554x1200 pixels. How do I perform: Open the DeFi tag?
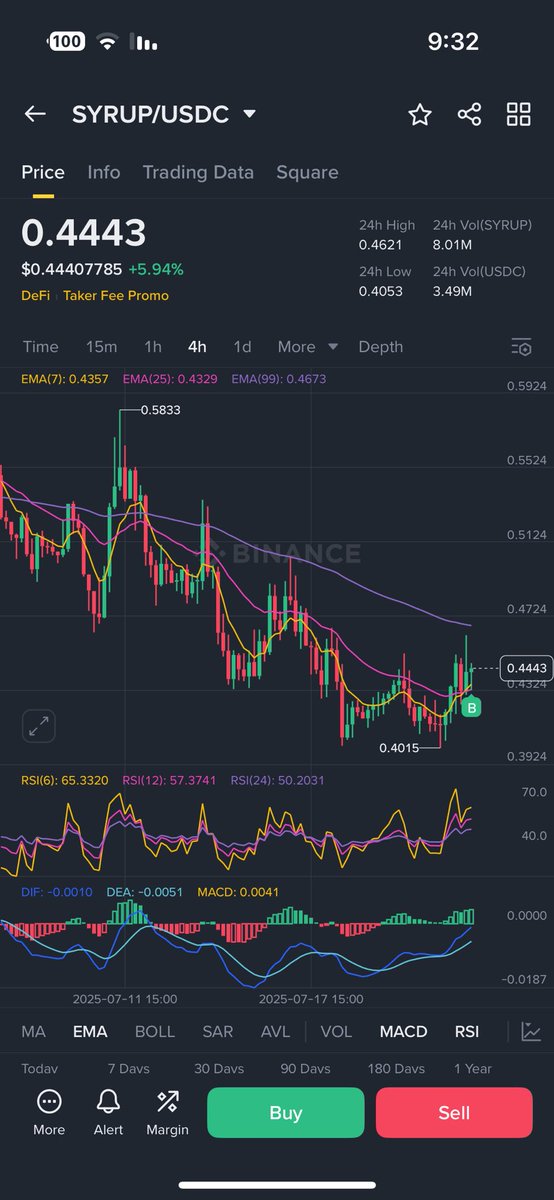36,296
